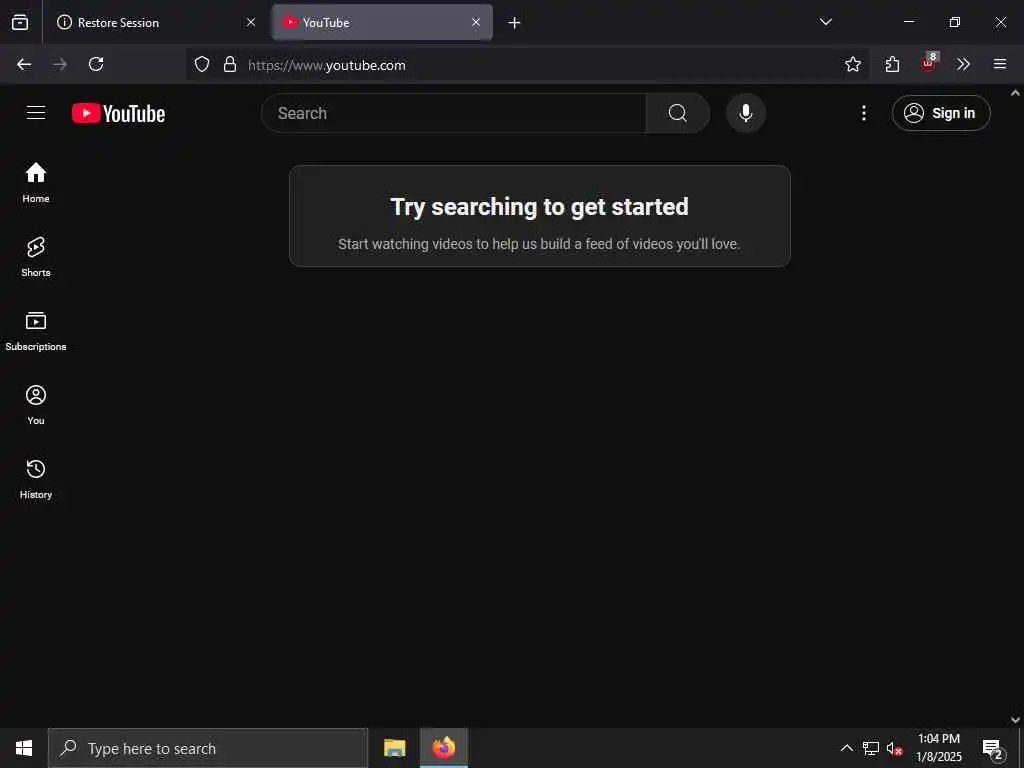Switch to the Restore Session tab
This screenshot has height=768, width=1024.
click(154, 22)
